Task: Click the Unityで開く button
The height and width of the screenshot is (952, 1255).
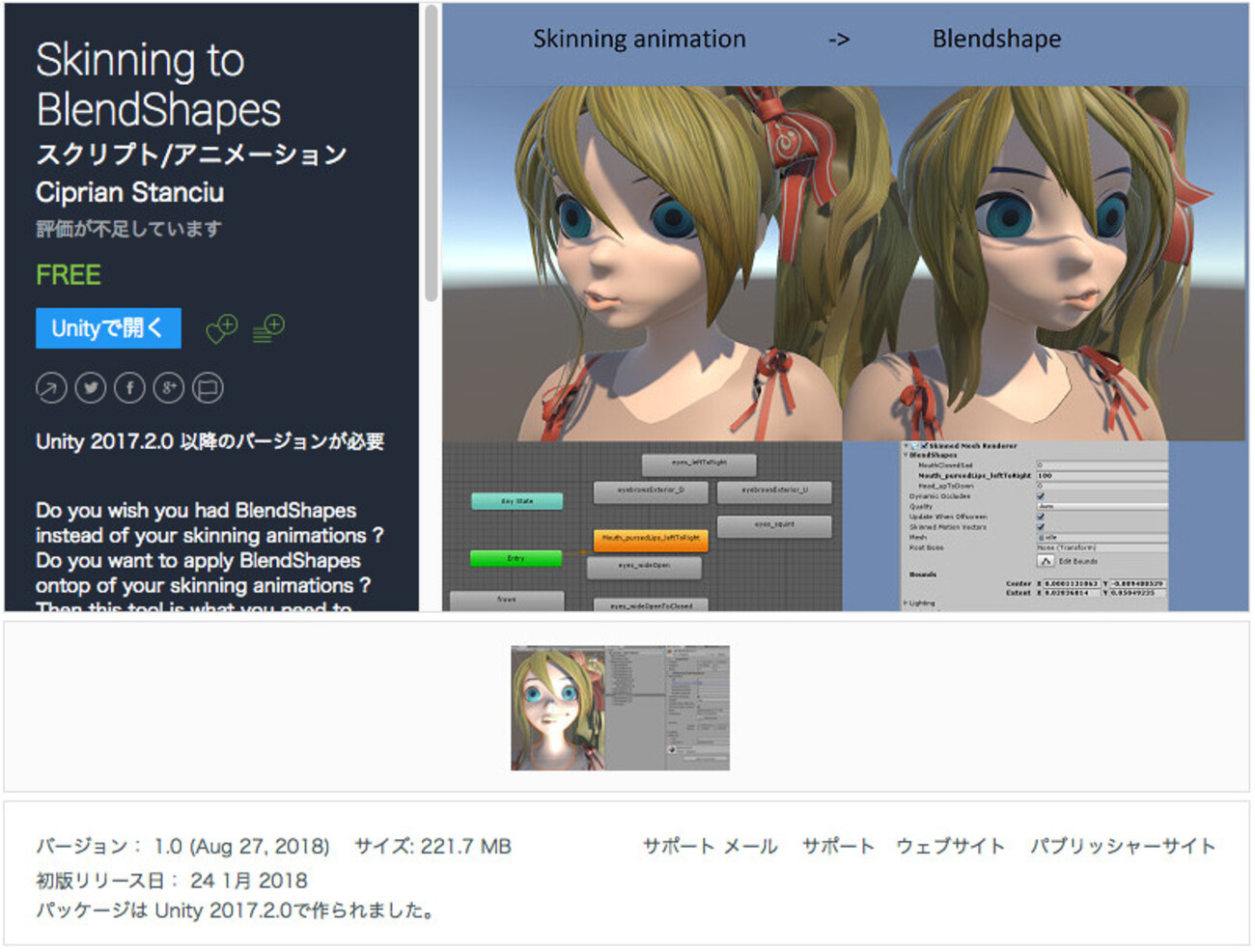Action: click(x=108, y=328)
